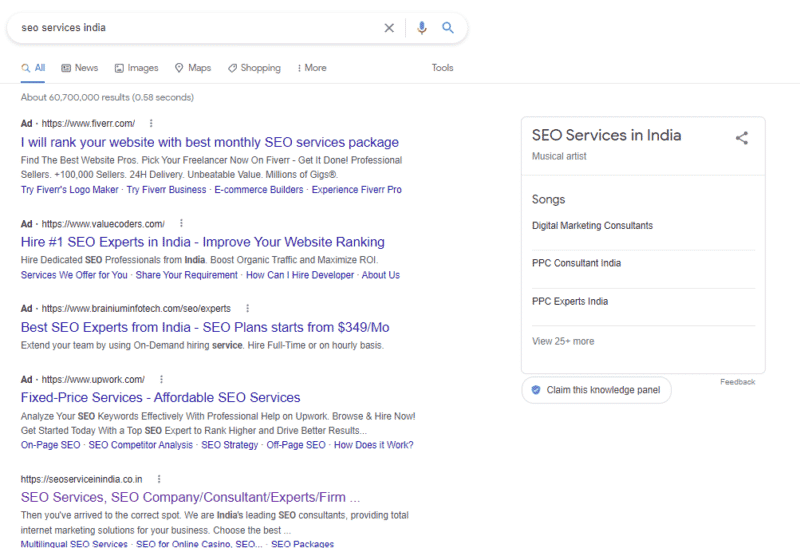Expand the More search filters menu
The image size is (800, 548).
pos(311,68)
